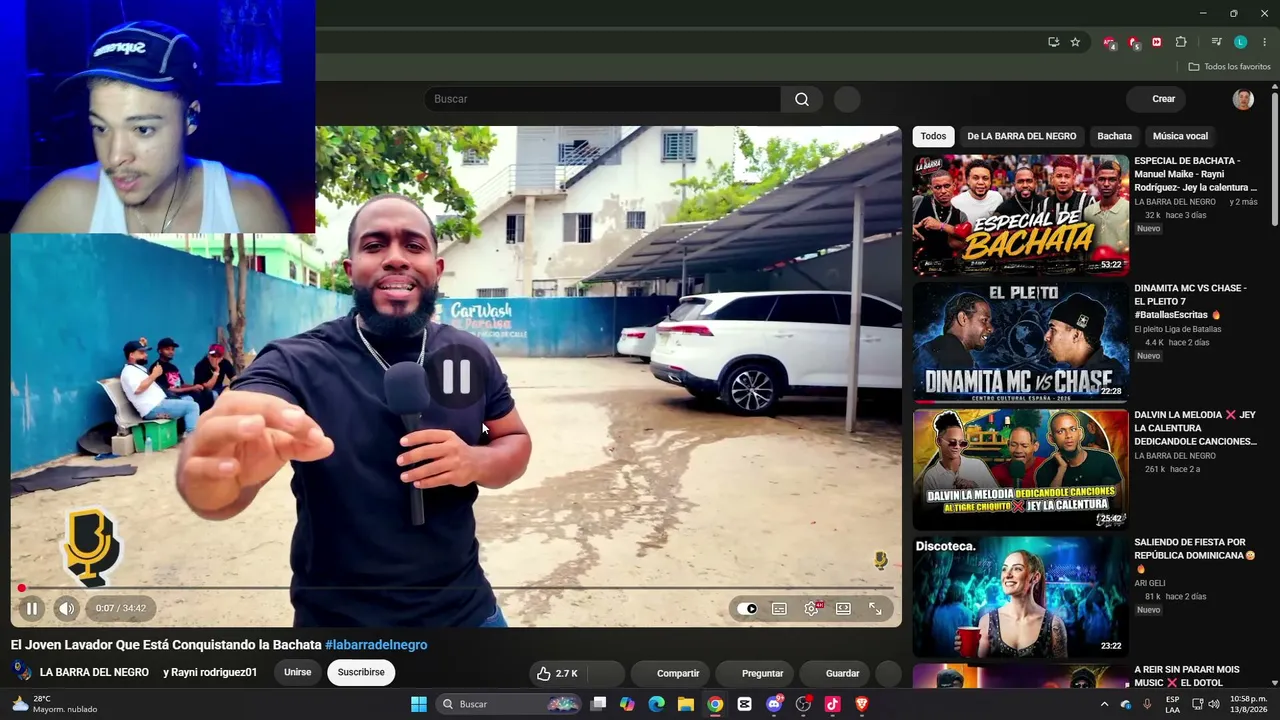This screenshot has width=1280, height=720.
Task: Open the Dalvin La Melodia video thumbnail
Action: click(x=1020, y=469)
